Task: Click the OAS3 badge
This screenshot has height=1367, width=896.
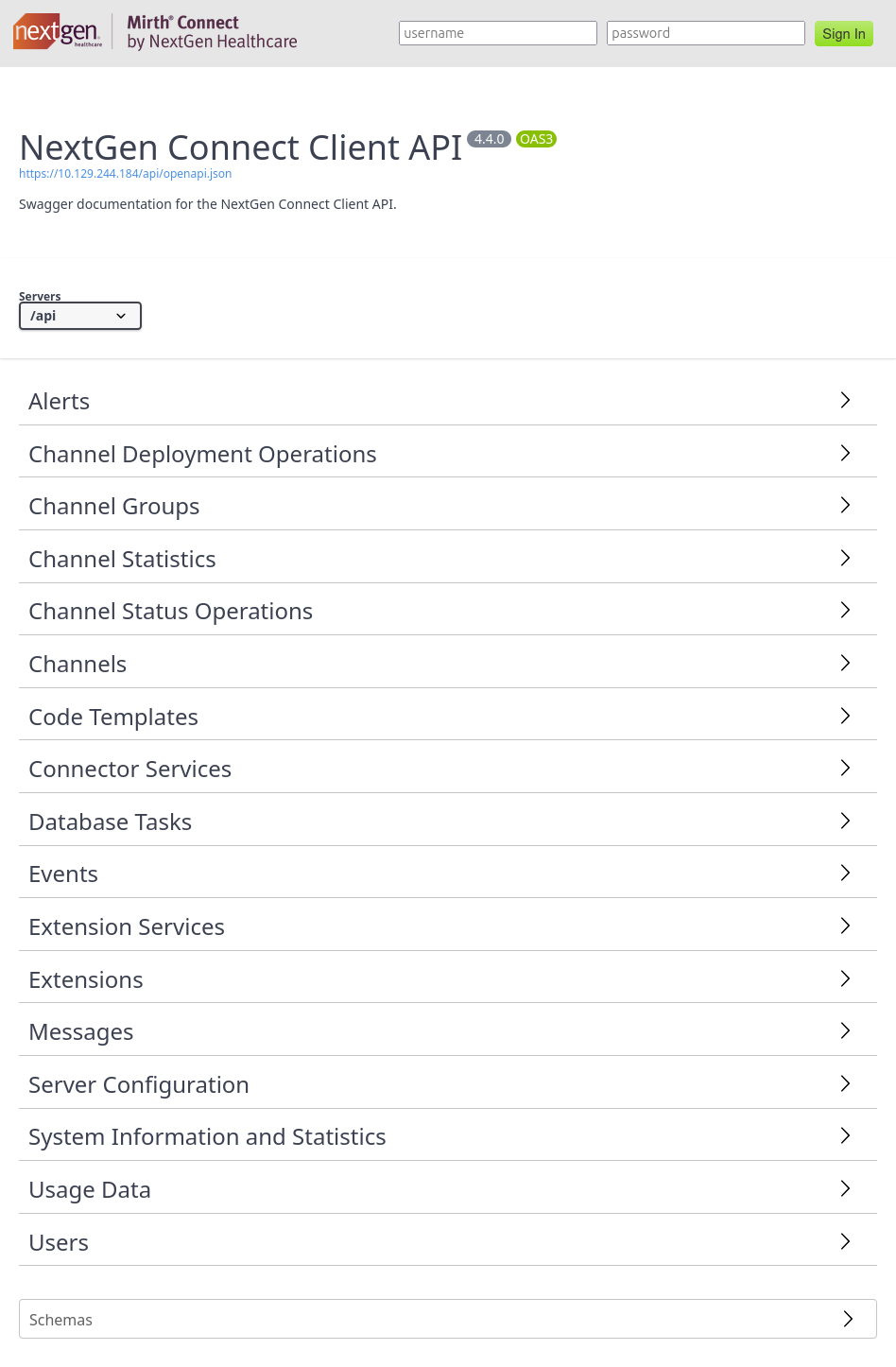Action: [536, 139]
